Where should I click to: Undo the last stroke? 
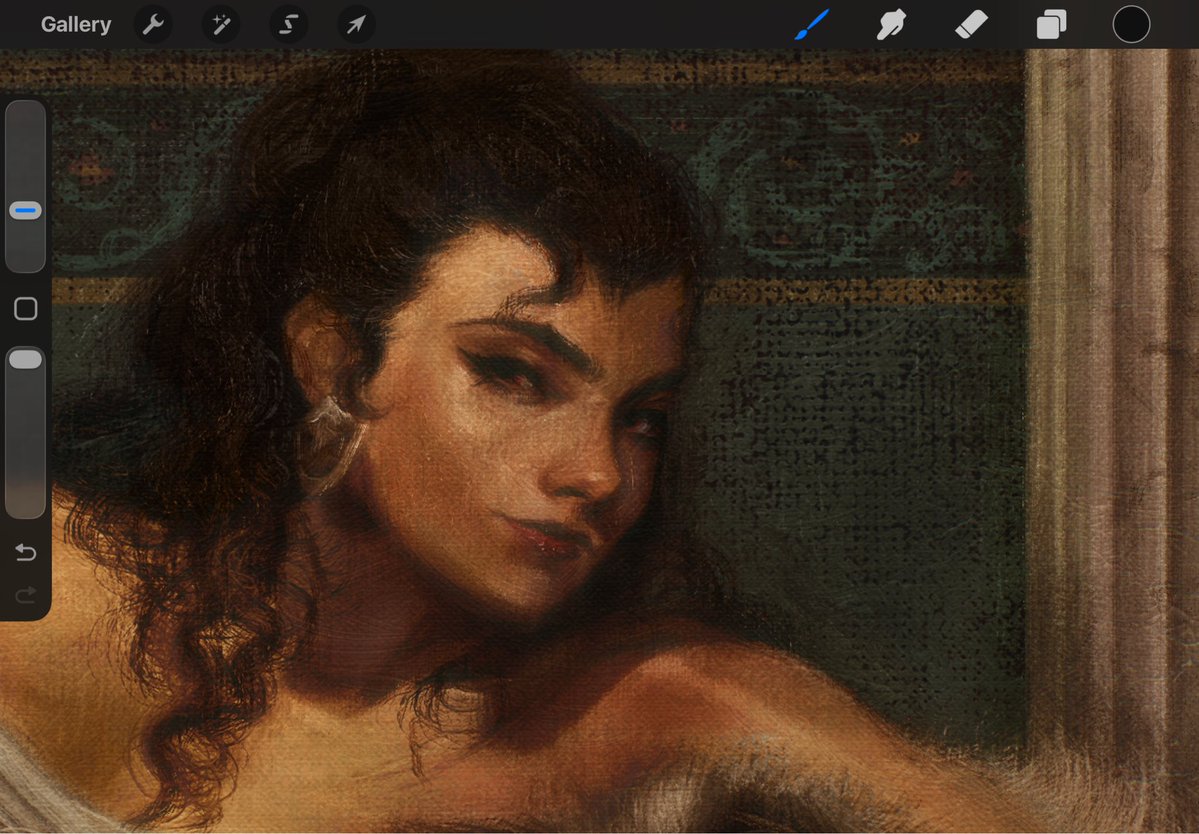[x=25, y=552]
